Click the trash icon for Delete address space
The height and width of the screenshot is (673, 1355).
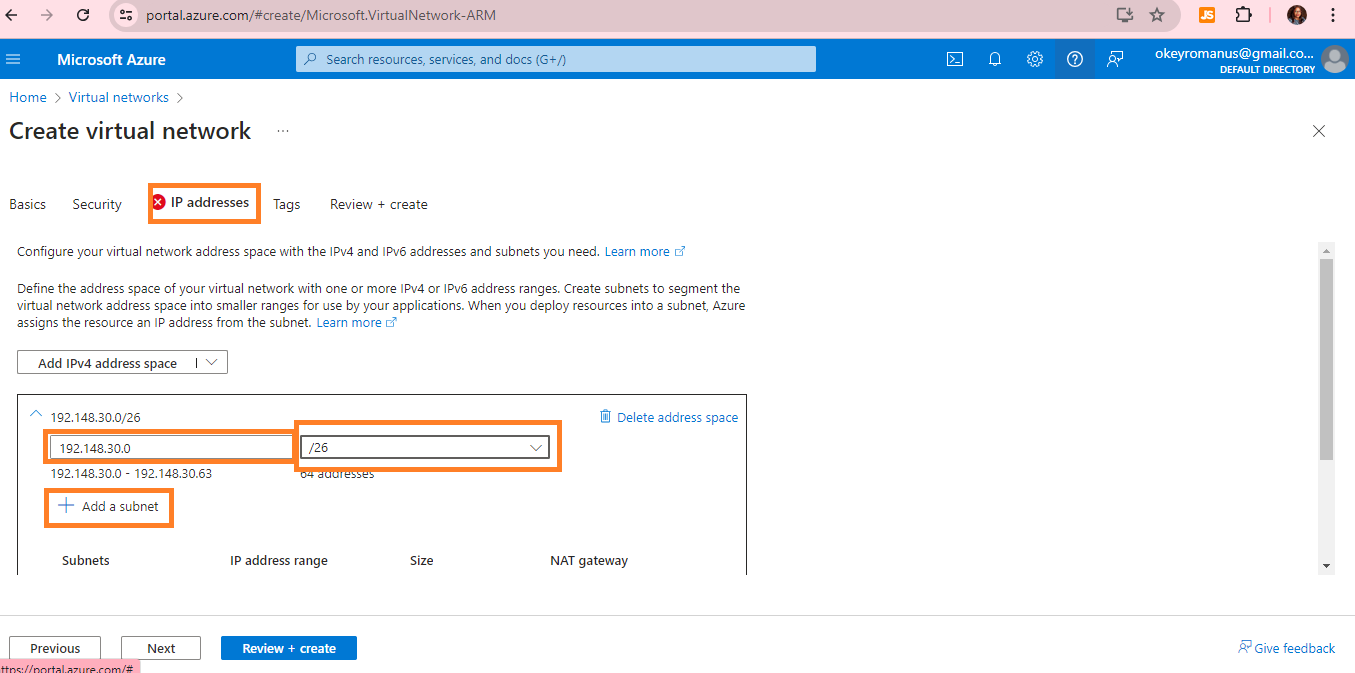[x=605, y=417]
